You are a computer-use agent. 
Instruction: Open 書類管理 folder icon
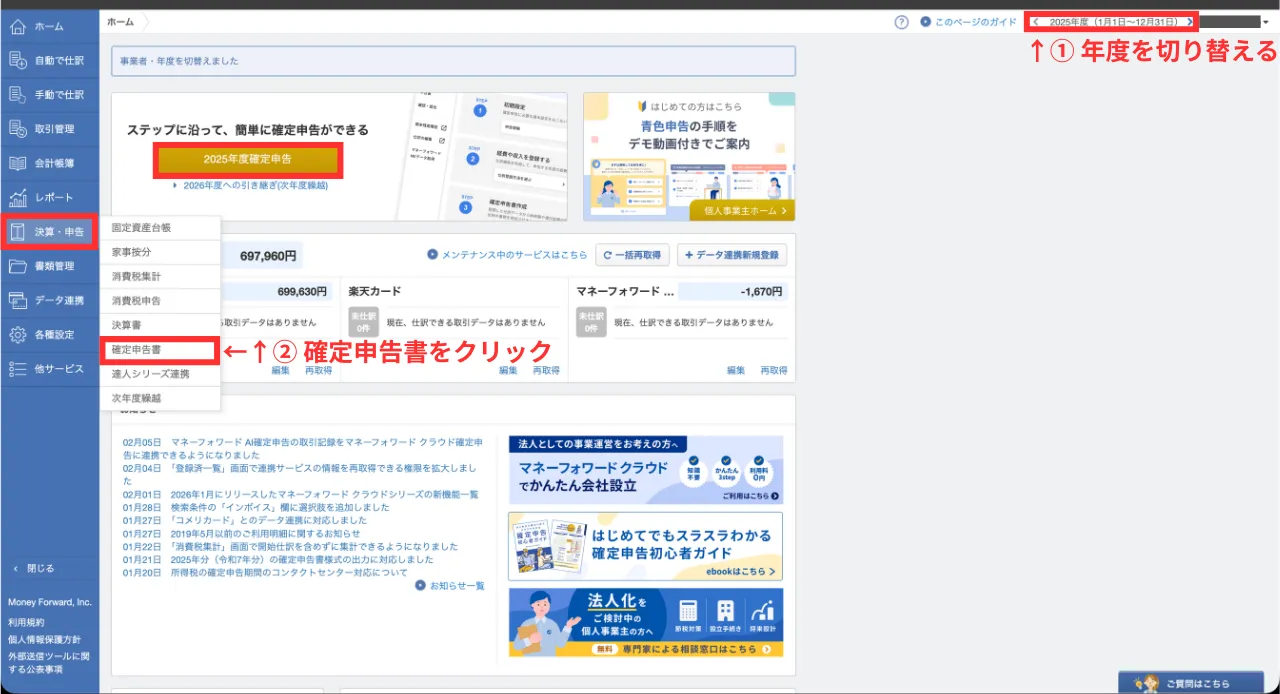pos(17,266)
